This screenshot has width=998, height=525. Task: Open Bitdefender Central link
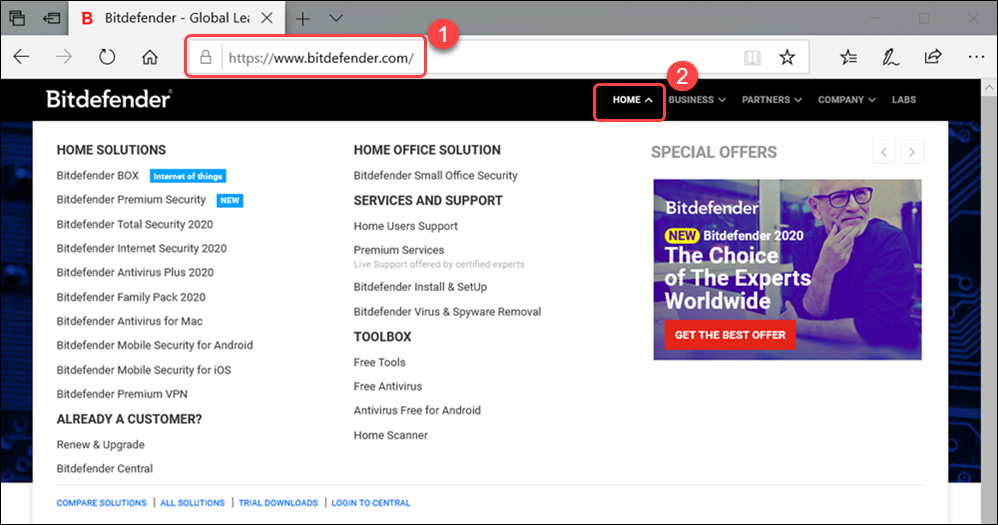click(x=104, y=469)
